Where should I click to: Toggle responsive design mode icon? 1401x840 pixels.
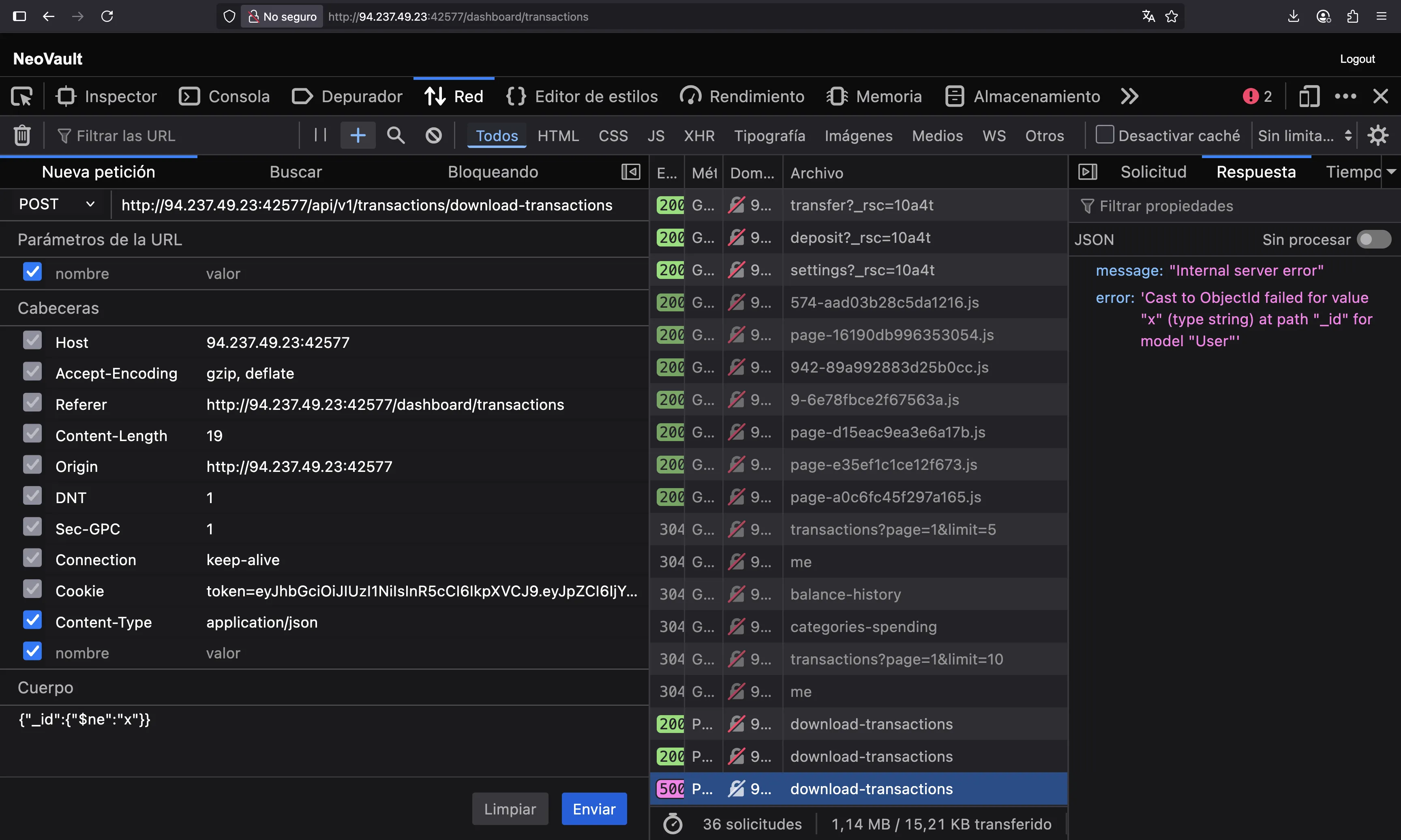coord(1309,97)
